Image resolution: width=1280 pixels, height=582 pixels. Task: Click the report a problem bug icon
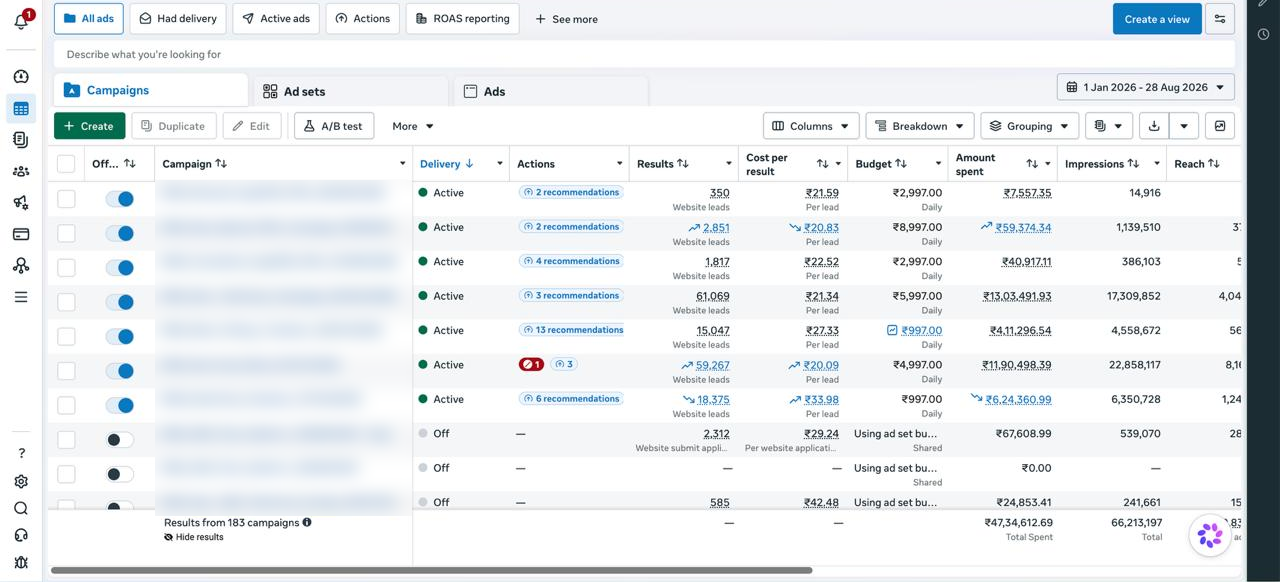pos(21,562)
